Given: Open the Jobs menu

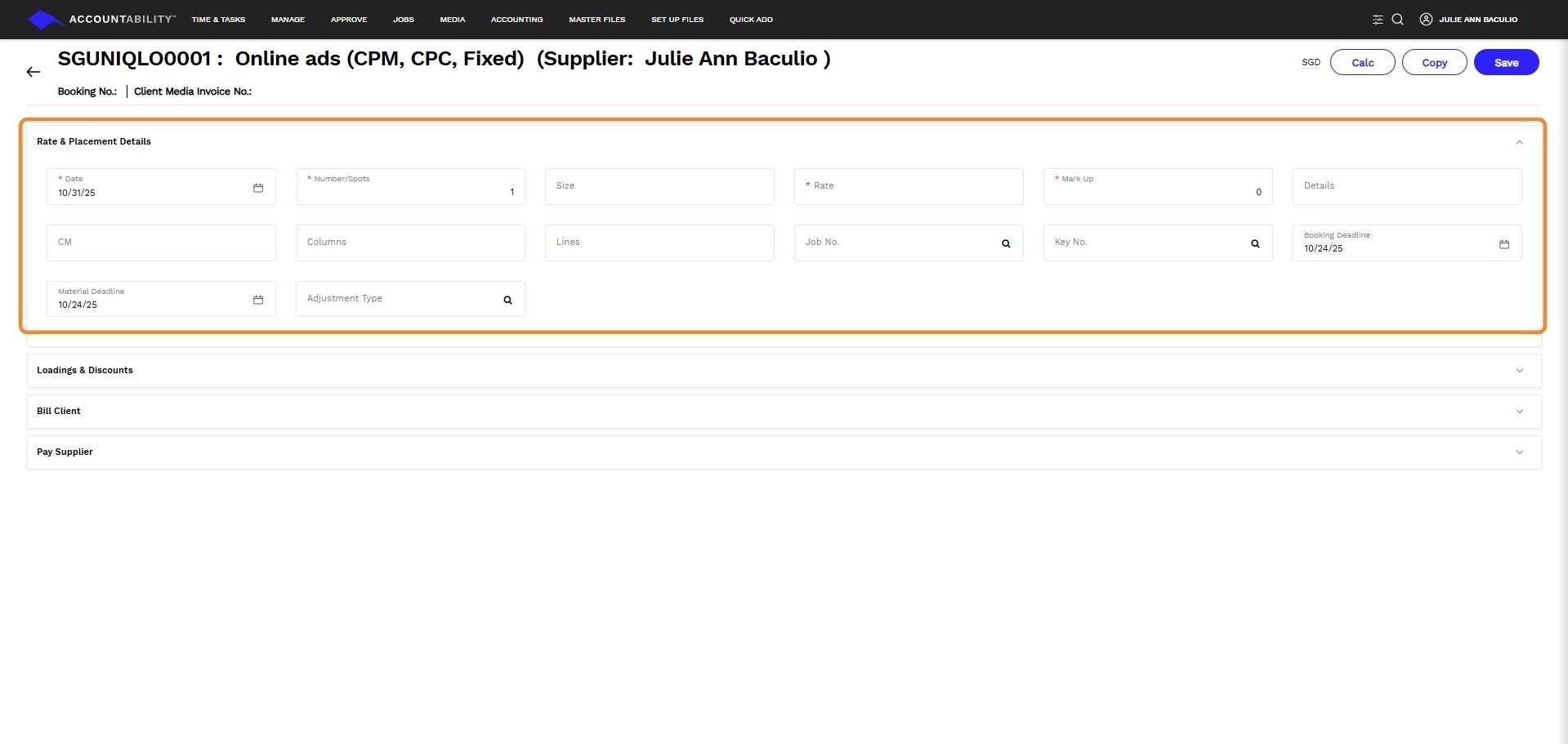Looking at the screenshot, I should tap(404, 20).
